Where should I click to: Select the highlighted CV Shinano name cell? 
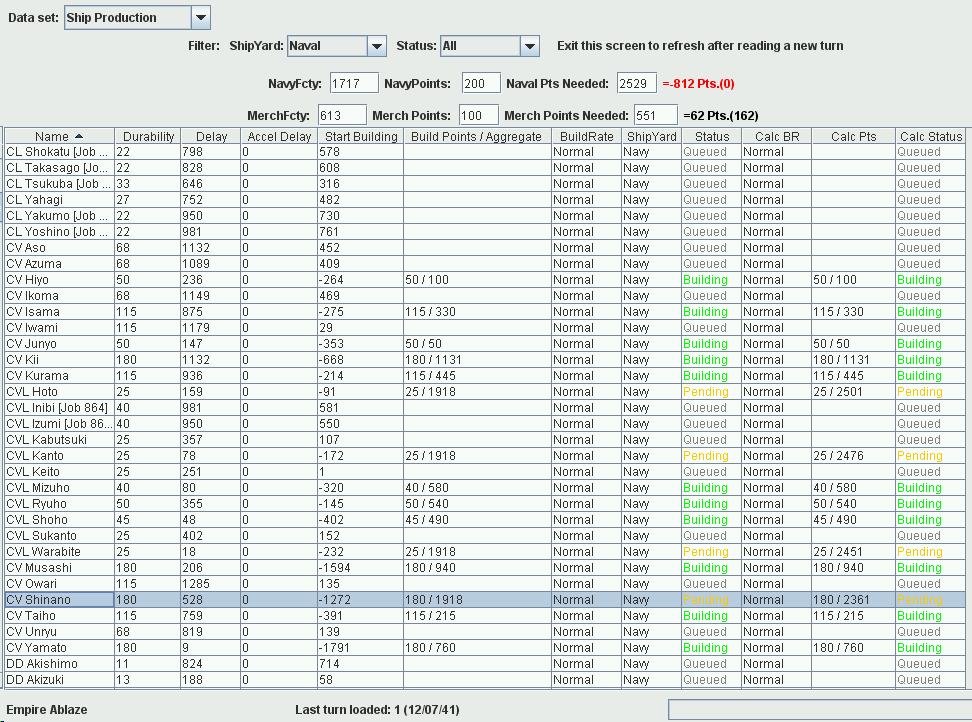[x=60, y=599]
